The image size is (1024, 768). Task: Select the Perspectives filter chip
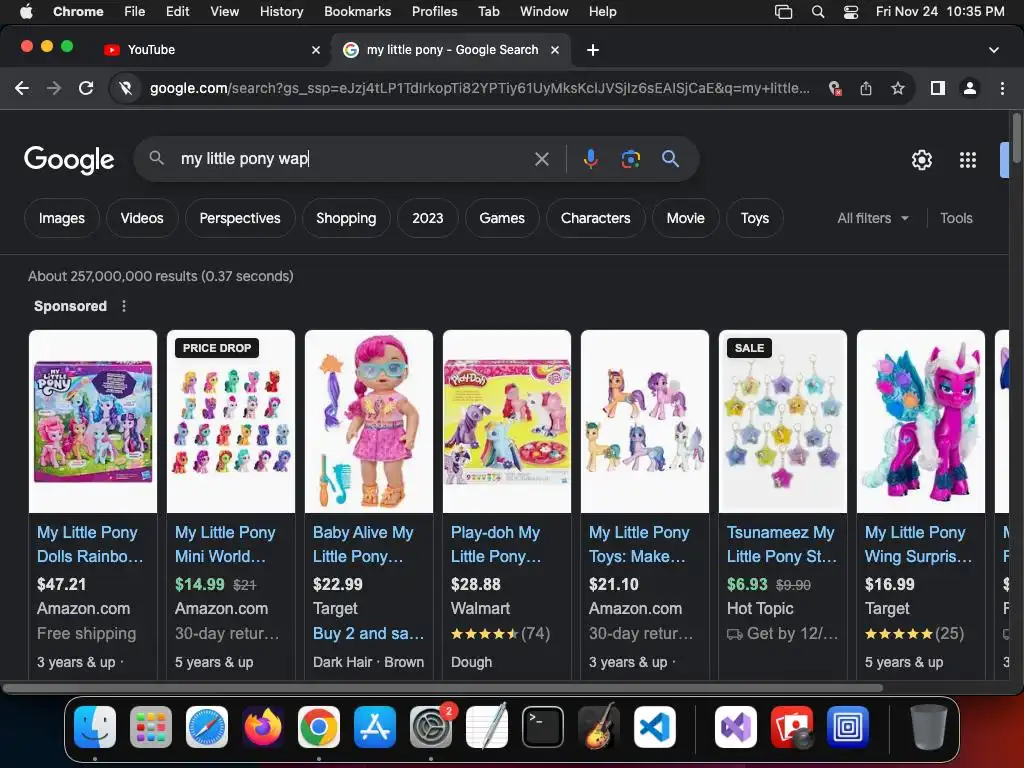coord(240,218)
